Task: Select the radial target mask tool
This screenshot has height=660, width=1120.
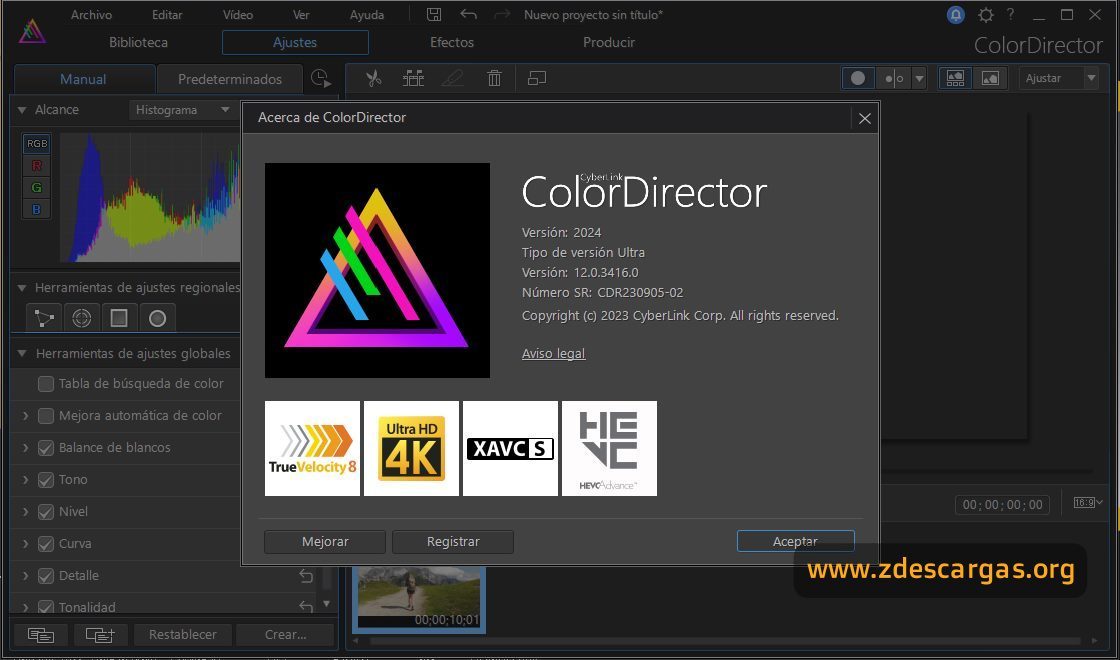Action: coord(81,318)
